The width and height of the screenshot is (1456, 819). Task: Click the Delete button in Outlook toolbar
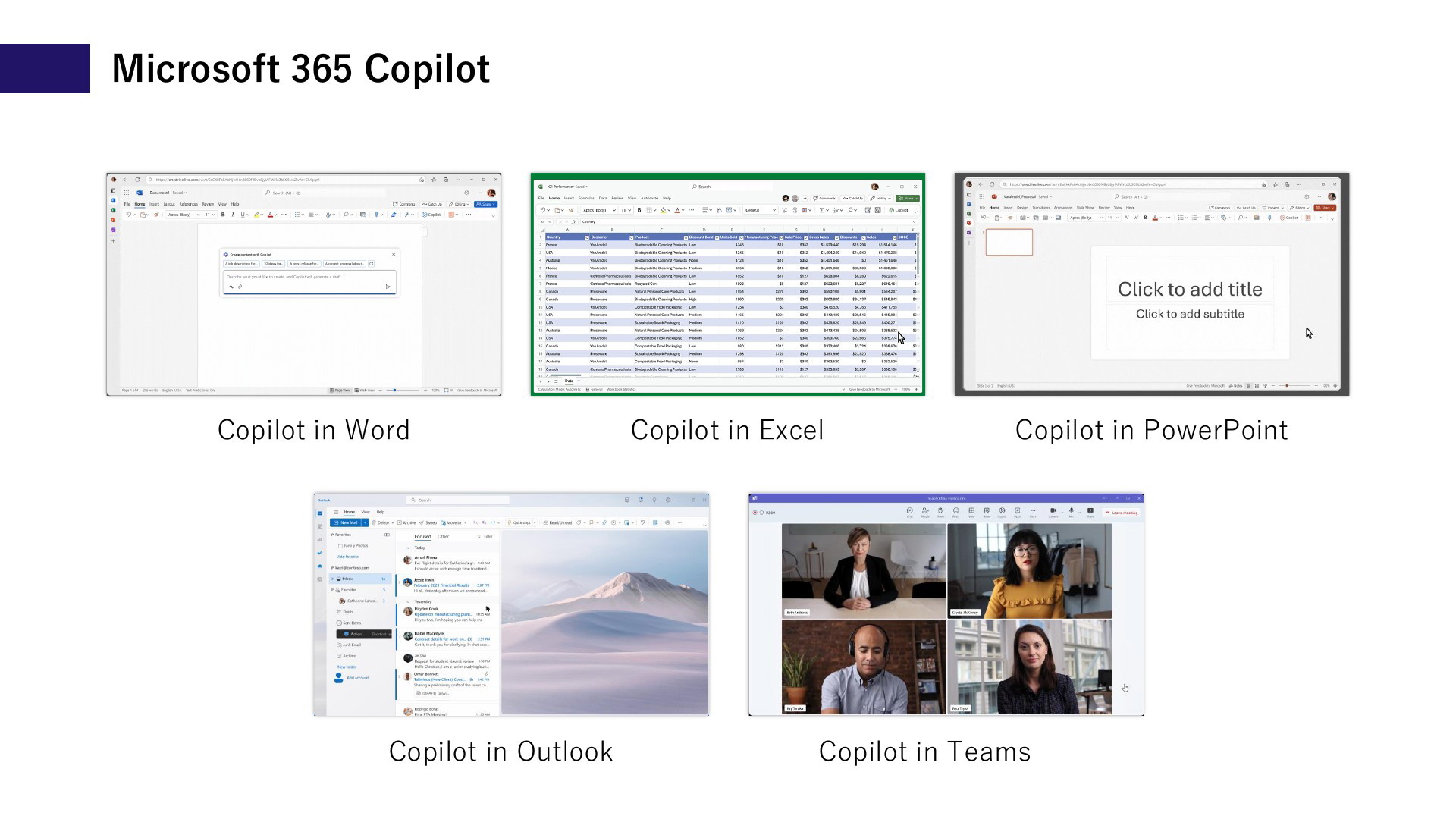click(381, 522)
